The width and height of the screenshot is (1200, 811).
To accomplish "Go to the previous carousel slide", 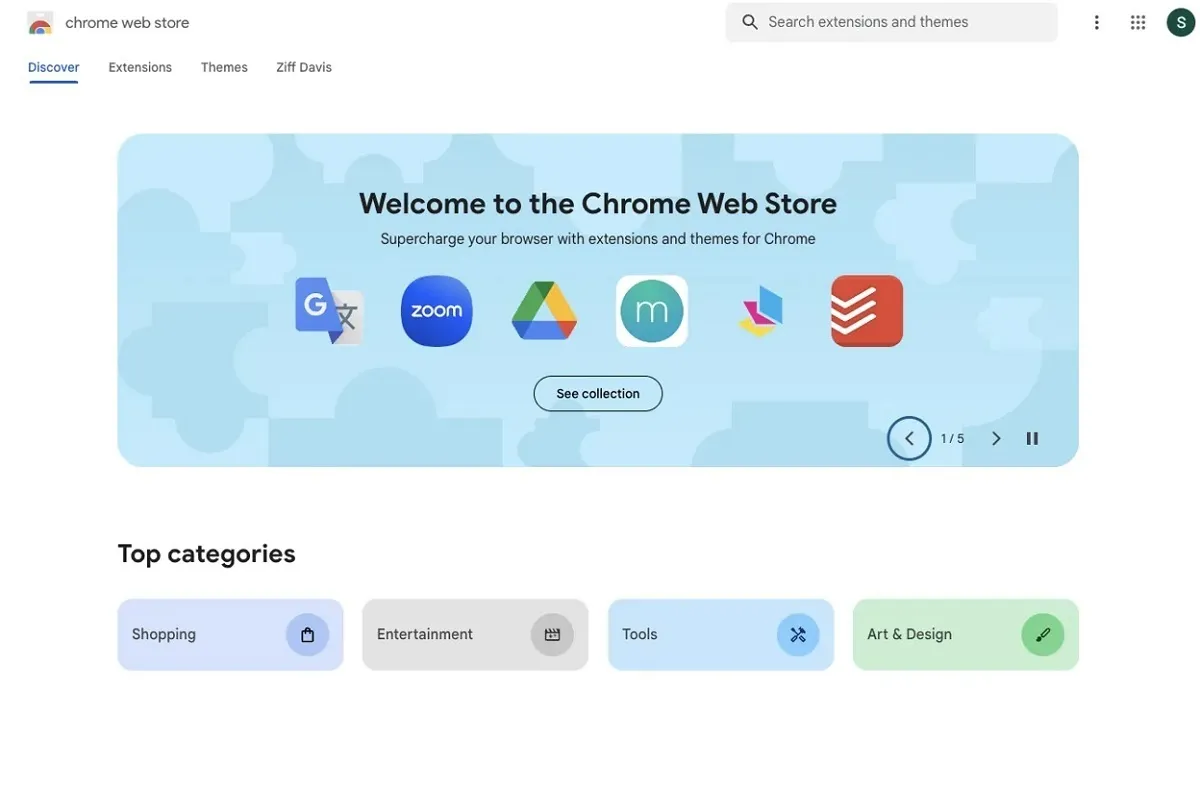I will tap(909, 438).
